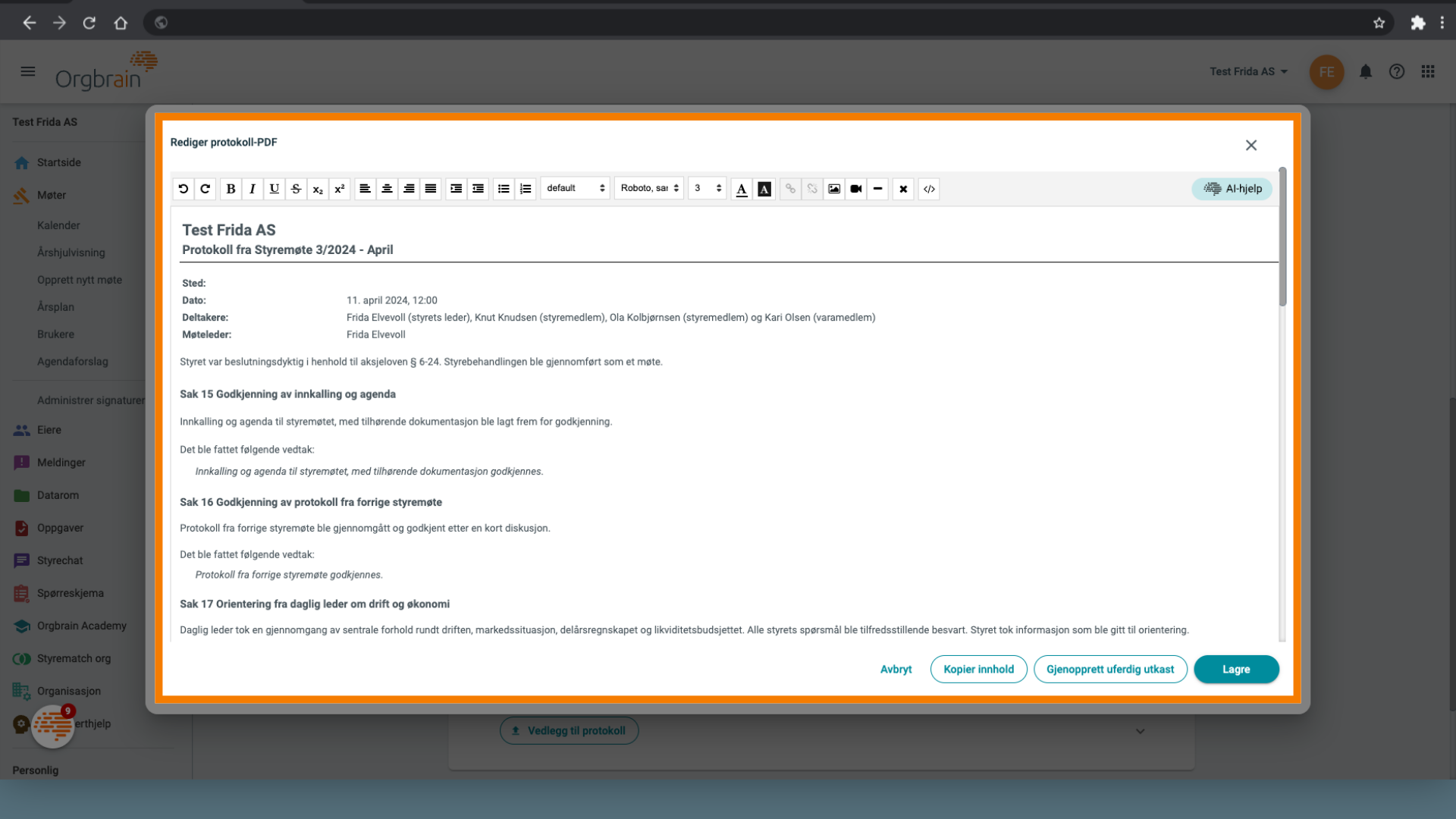
Task: Toggle bold formatting
Action: tap(231, 189)
